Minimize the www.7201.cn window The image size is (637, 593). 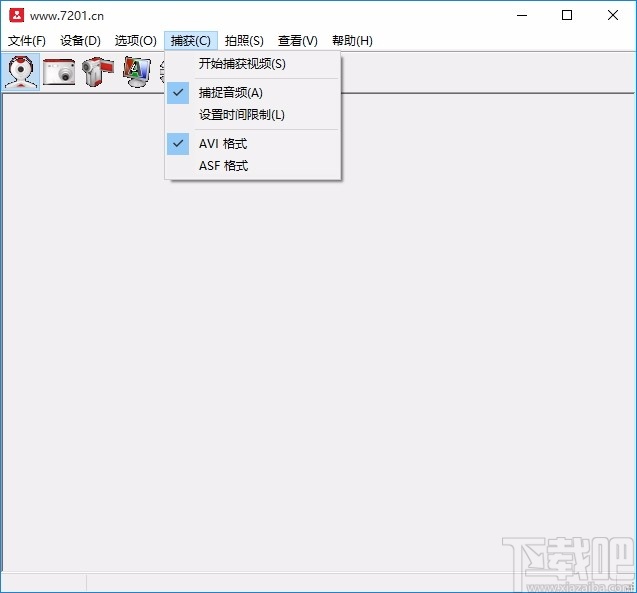(x=522, y=15)
